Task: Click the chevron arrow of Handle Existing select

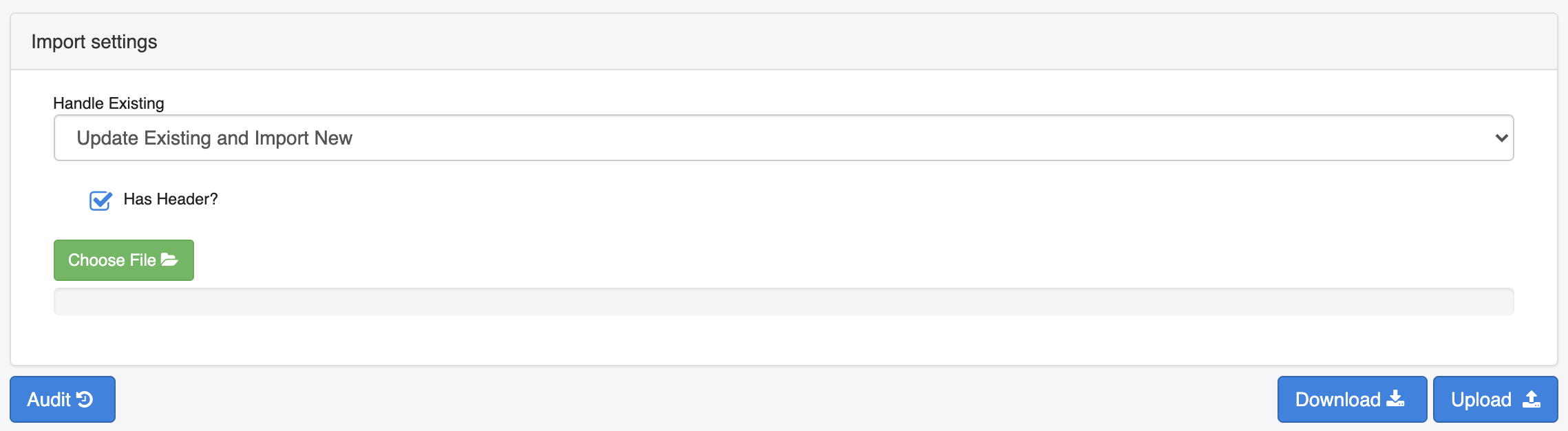Action: (x=1501, y=138)
